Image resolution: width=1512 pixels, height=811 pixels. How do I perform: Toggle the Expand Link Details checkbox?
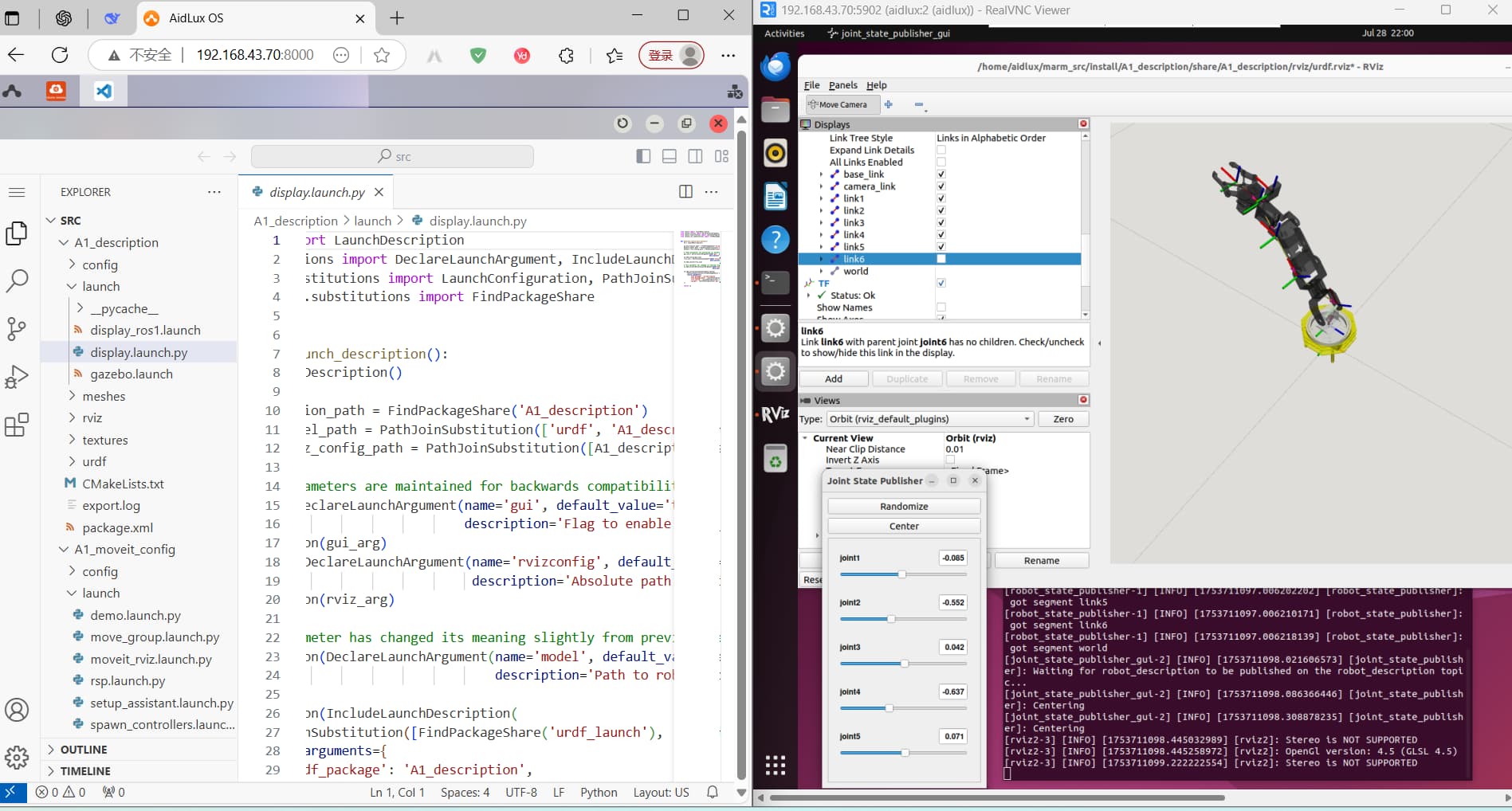tap(941, 150)
